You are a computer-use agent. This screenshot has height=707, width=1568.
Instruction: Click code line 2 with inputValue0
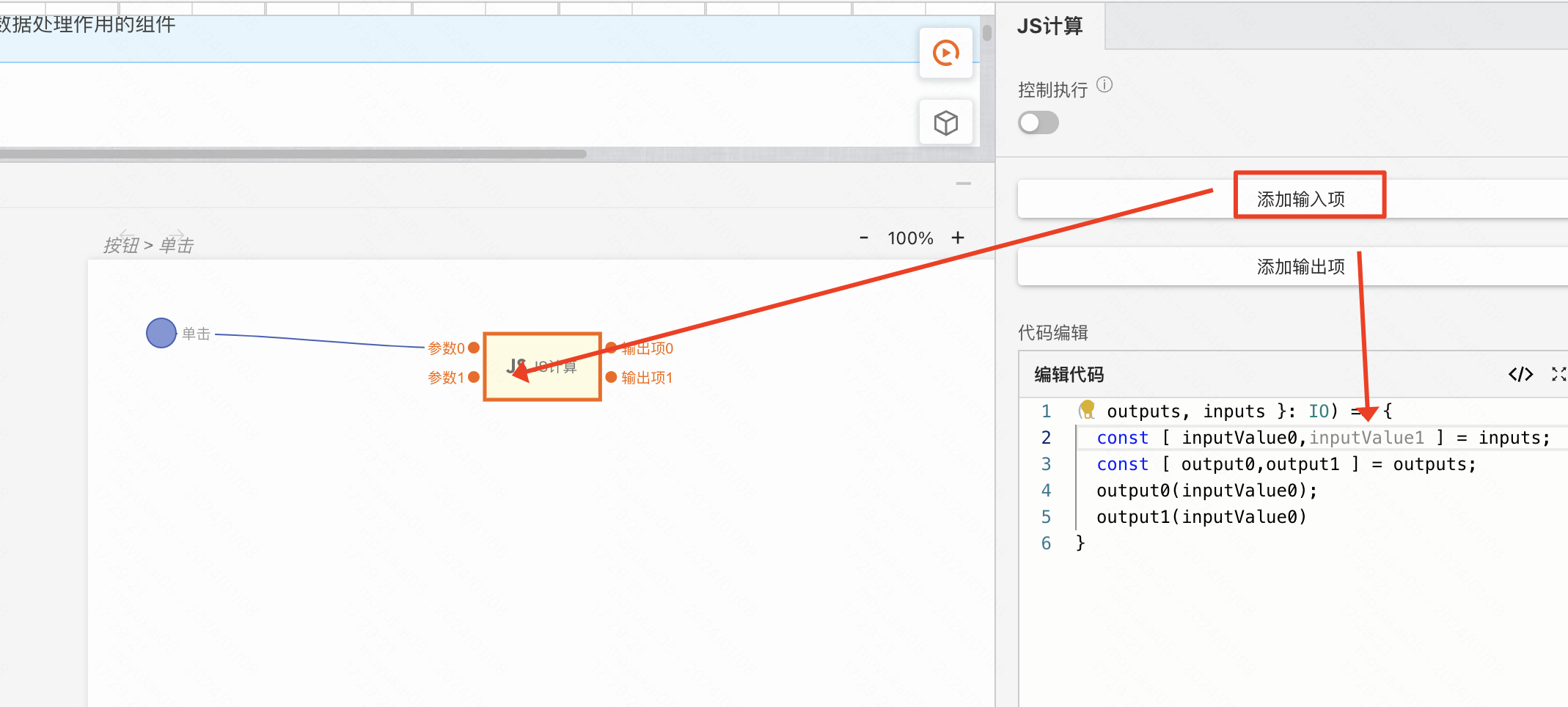pos(1322,438)
